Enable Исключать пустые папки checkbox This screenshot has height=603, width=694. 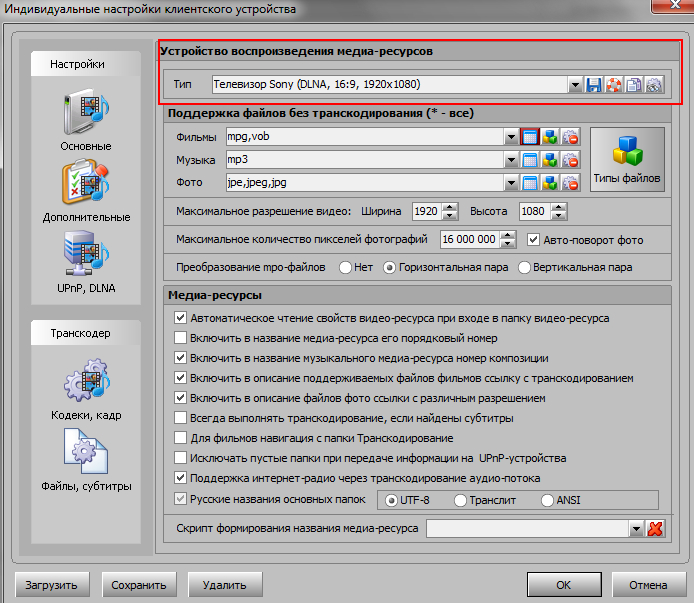point(181,458)
